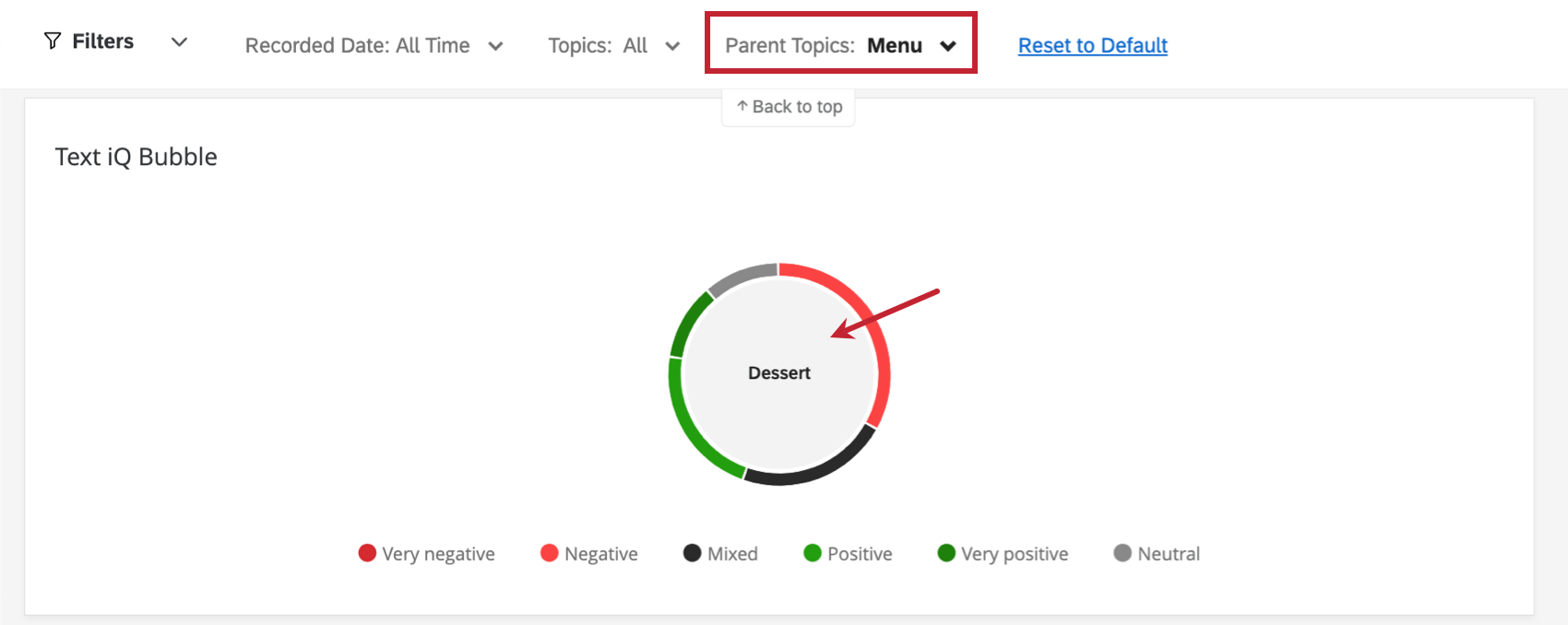Click the Back to top button
Viewport: 1568px width, 625px height.
pyautogui.click(x=789, y=106)
